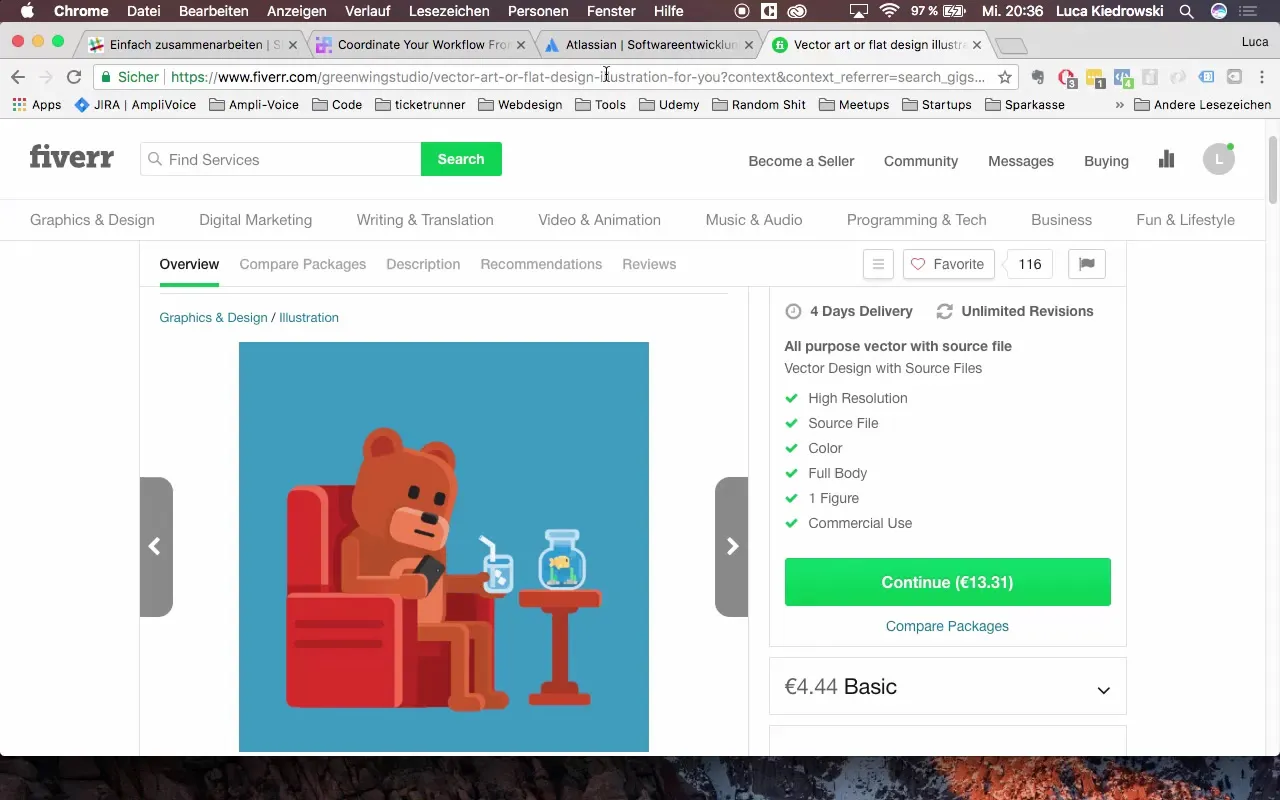Reload the Fiverr page
This screenshot has width=1280, height=800.
click(x=73, y=77)
